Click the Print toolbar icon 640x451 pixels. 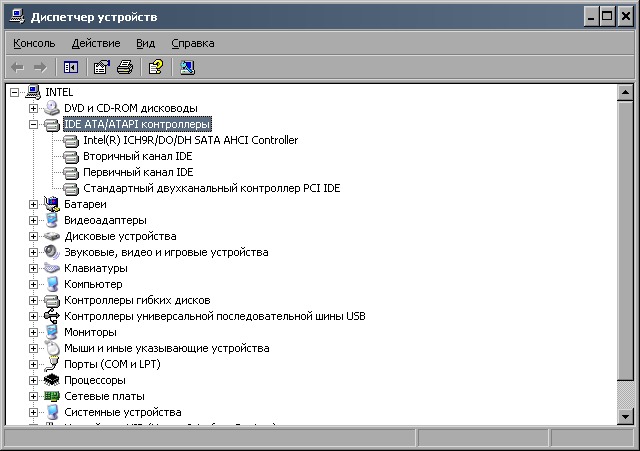pyautogui.click(x=125, y=67)
